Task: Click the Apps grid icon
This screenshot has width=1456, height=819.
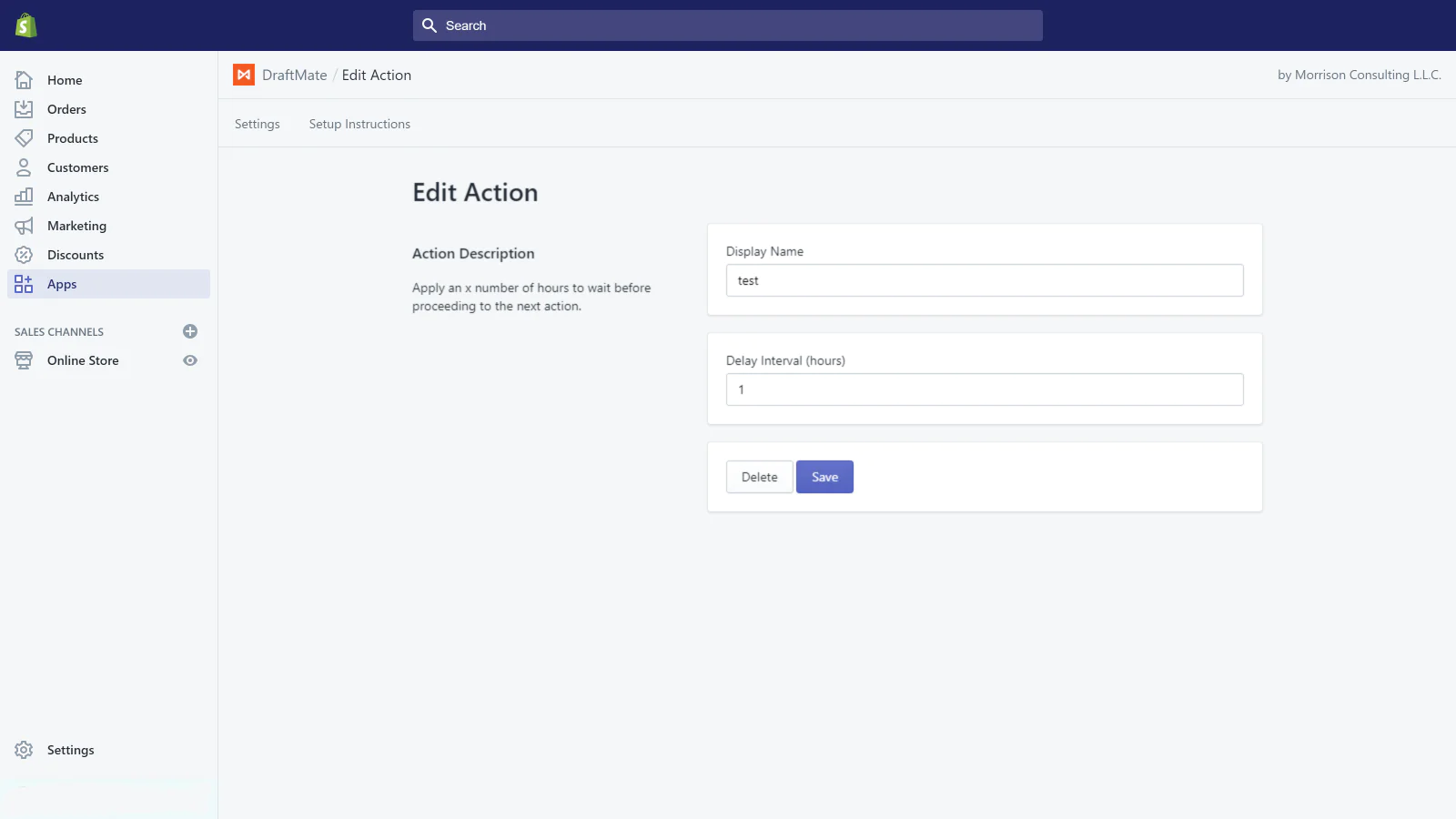Action: [24, 284]
